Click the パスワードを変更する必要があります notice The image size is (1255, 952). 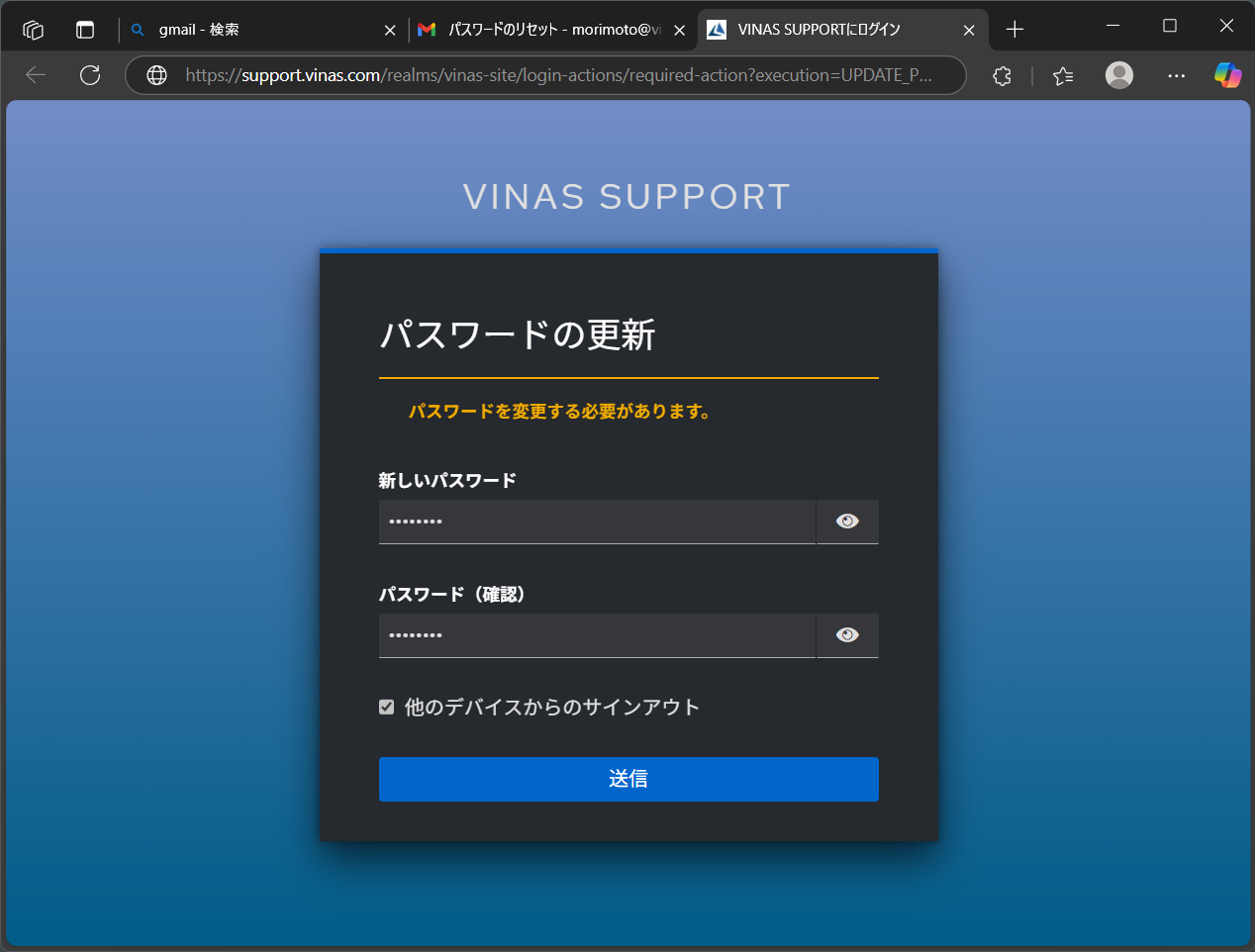click(560, 411)
